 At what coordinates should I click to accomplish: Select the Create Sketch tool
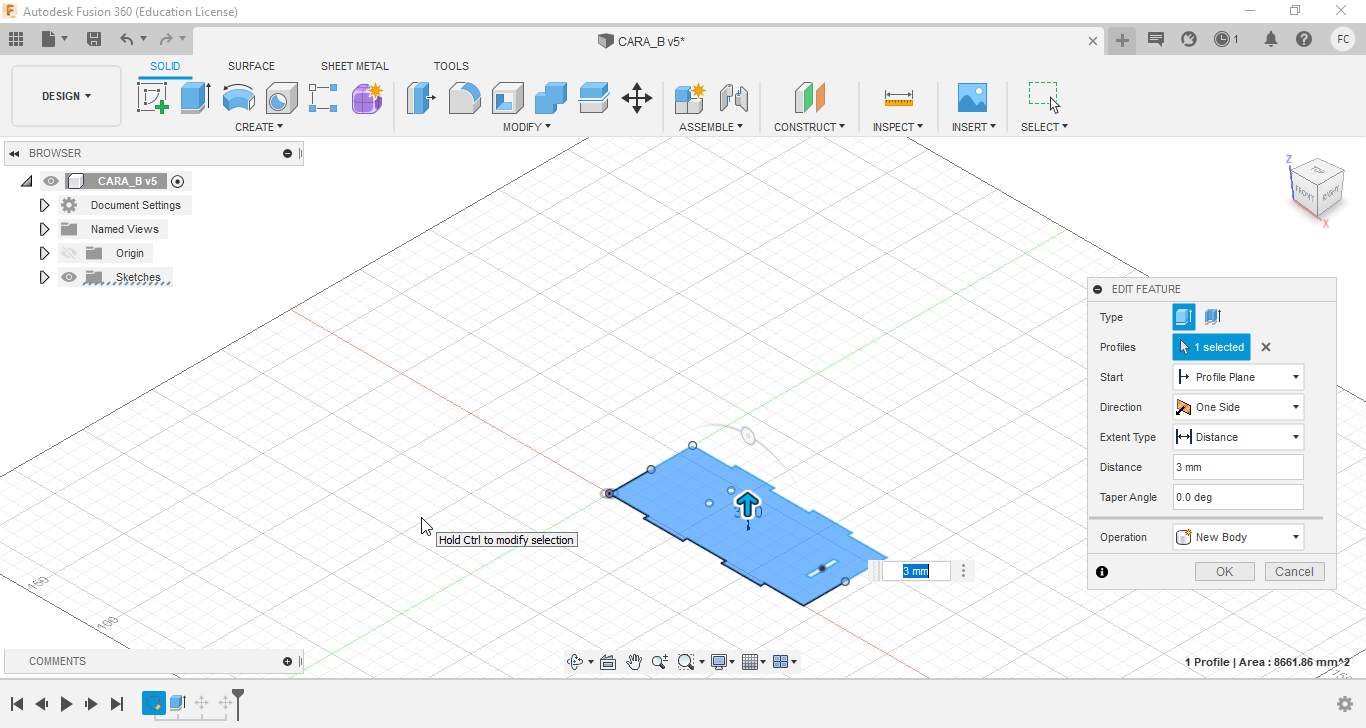152,98
